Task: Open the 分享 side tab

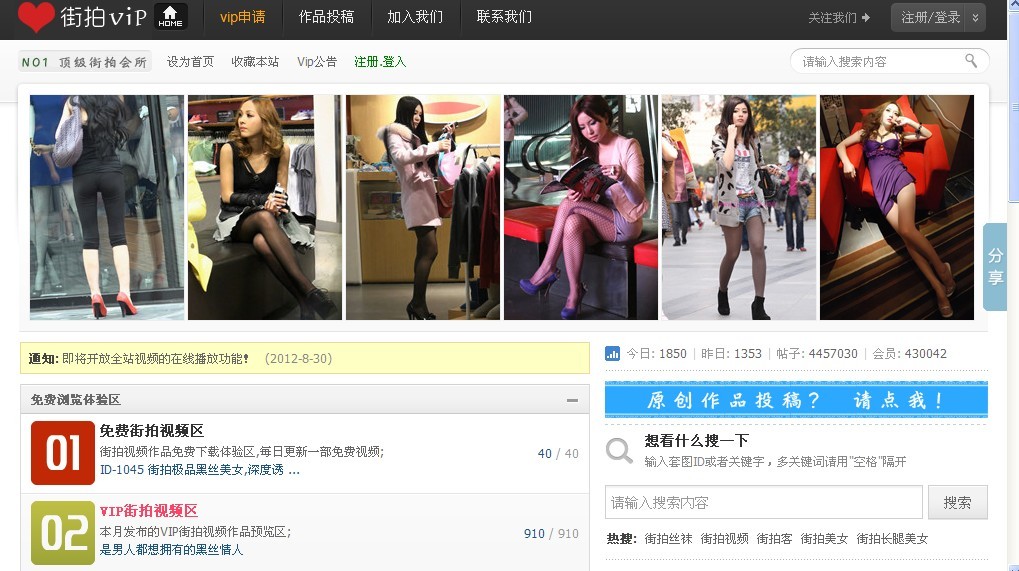Action: [995, 266]
